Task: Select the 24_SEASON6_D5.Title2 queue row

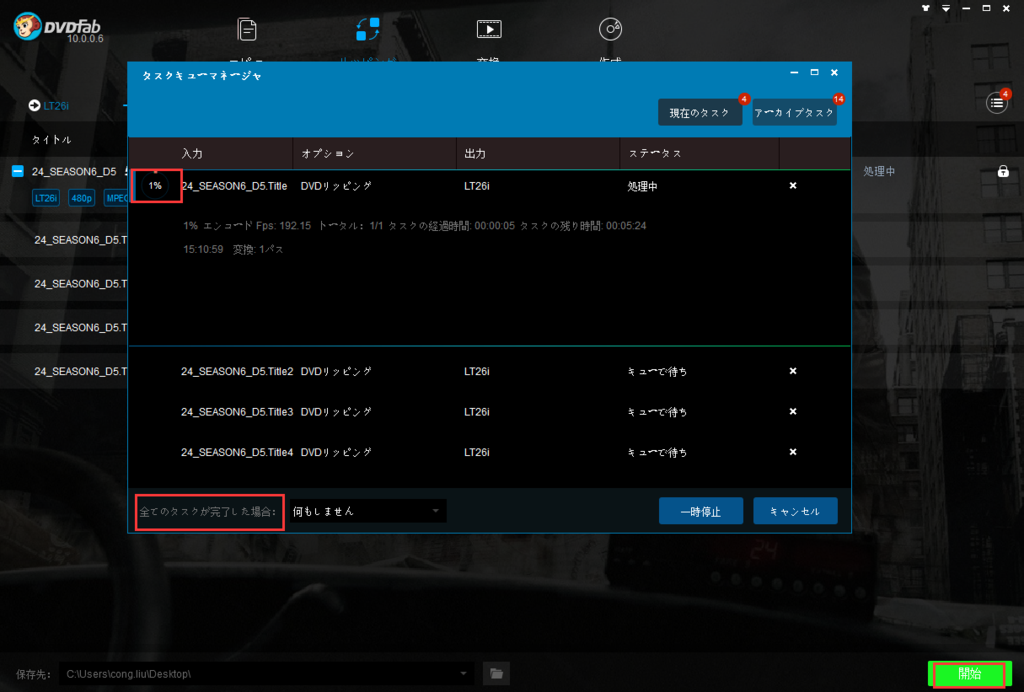Action: 490,371
